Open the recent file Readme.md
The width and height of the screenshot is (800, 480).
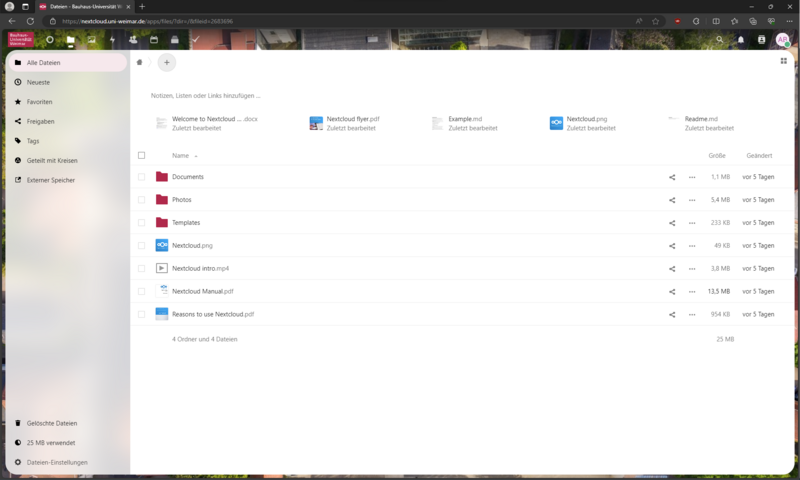701,123
